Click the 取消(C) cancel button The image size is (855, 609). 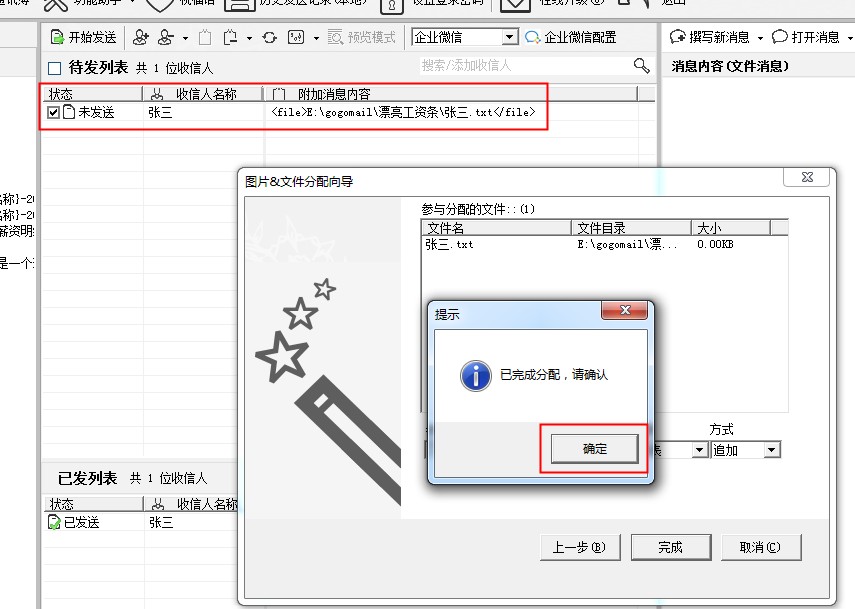pyautogui.click(x=761, y=547)
